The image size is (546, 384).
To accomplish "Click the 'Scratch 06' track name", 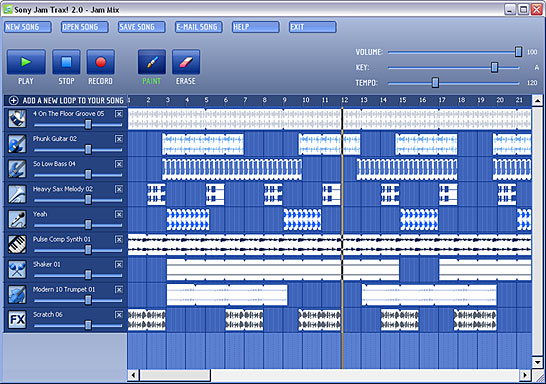I will (x=48, y=314).
